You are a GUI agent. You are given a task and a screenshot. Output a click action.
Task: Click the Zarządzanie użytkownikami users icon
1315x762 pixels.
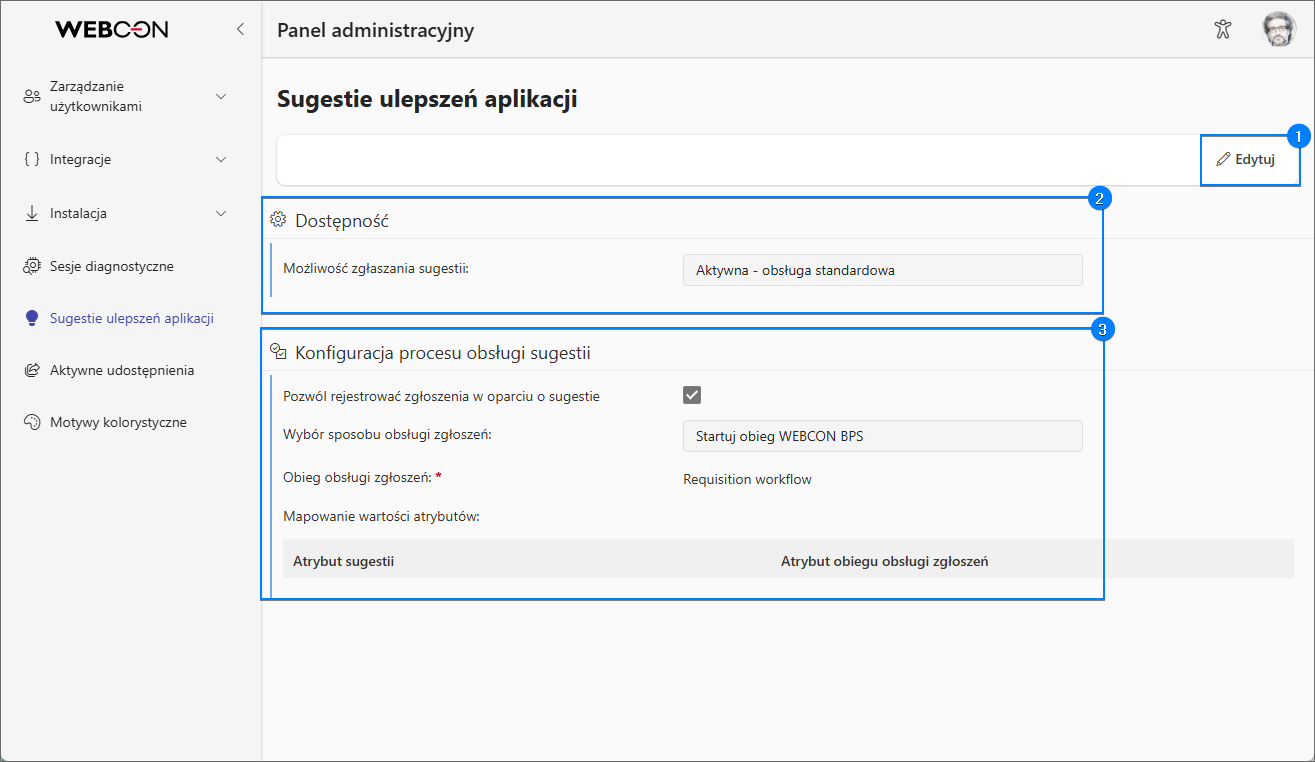[x=32, y=96]
